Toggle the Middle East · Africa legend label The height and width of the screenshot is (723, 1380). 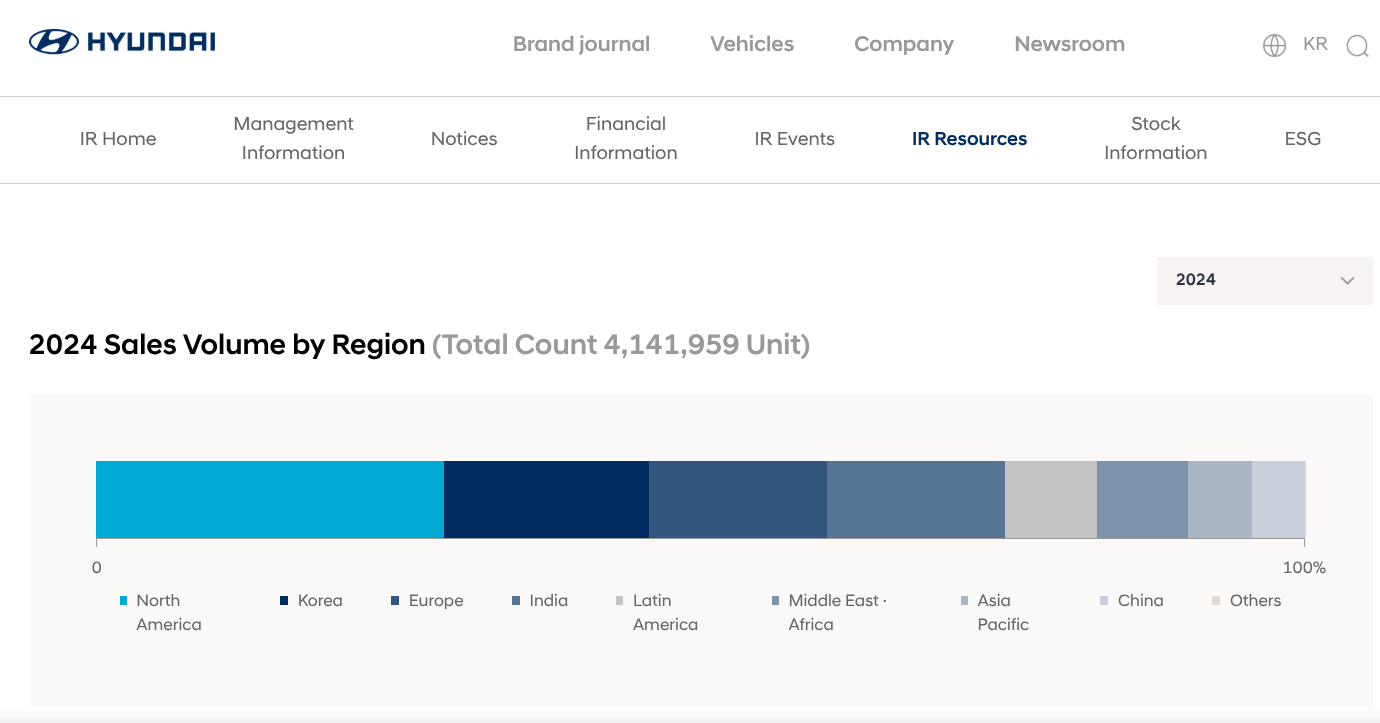point(838,612)
